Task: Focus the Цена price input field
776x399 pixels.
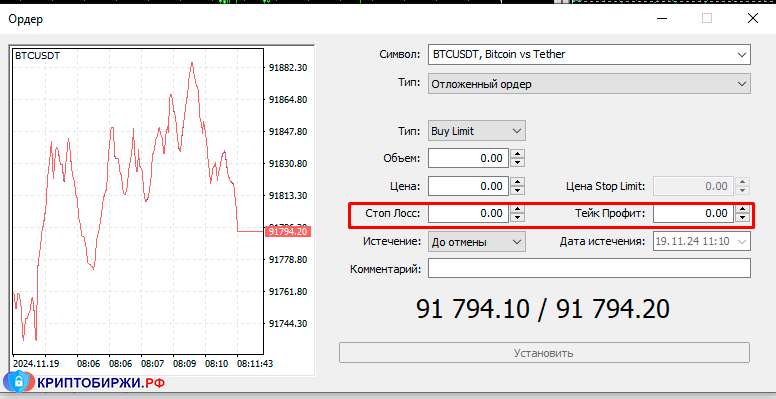Action: [468, 186]
